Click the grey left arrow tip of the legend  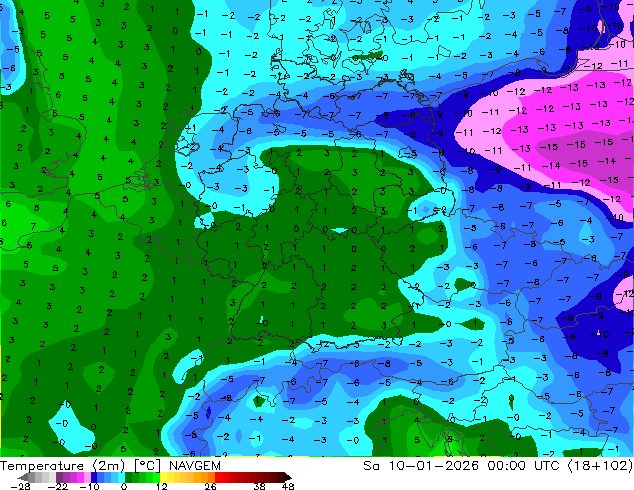click(23, 477)
